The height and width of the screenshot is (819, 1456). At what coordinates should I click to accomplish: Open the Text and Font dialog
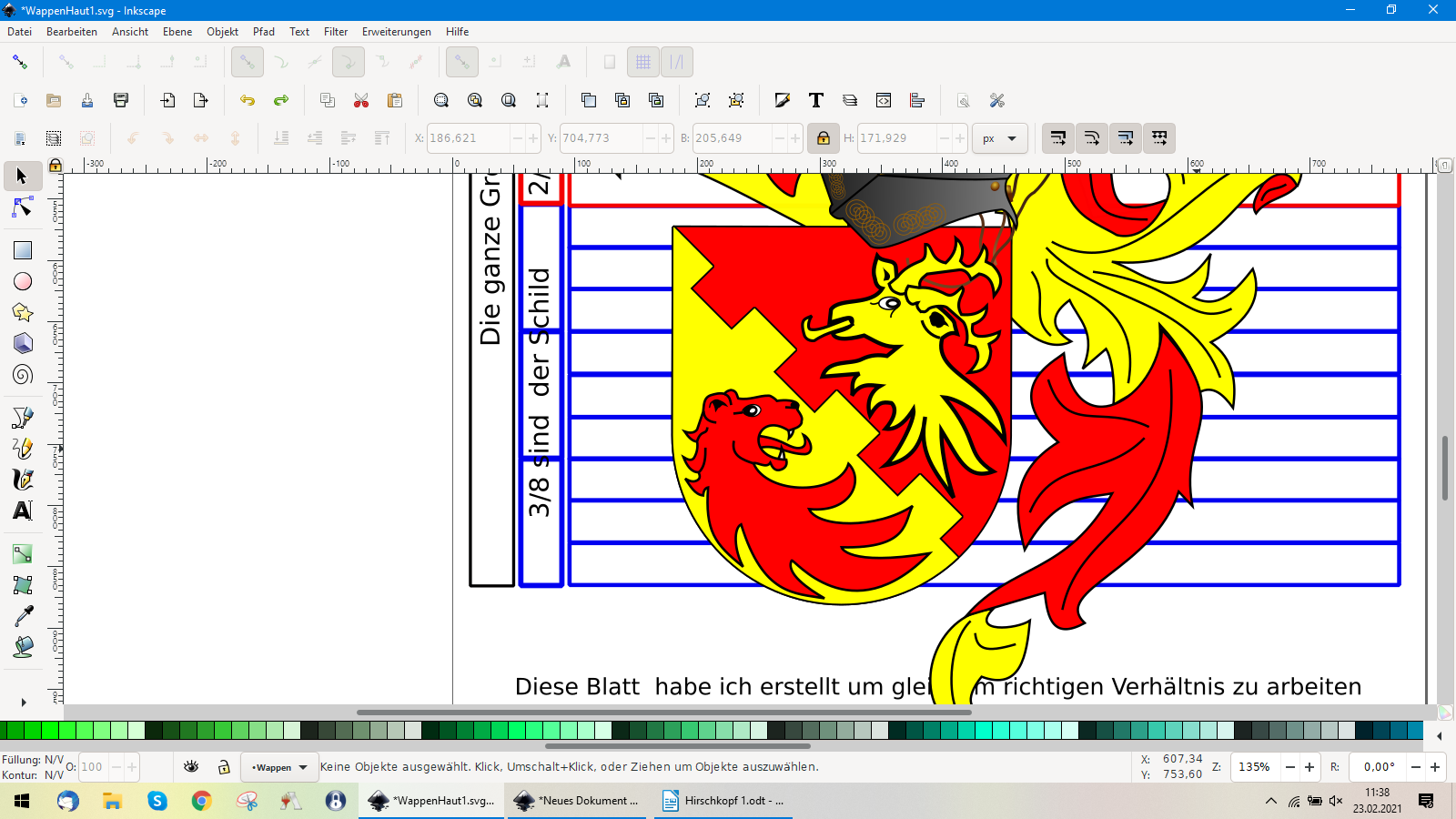pos(816,100)
